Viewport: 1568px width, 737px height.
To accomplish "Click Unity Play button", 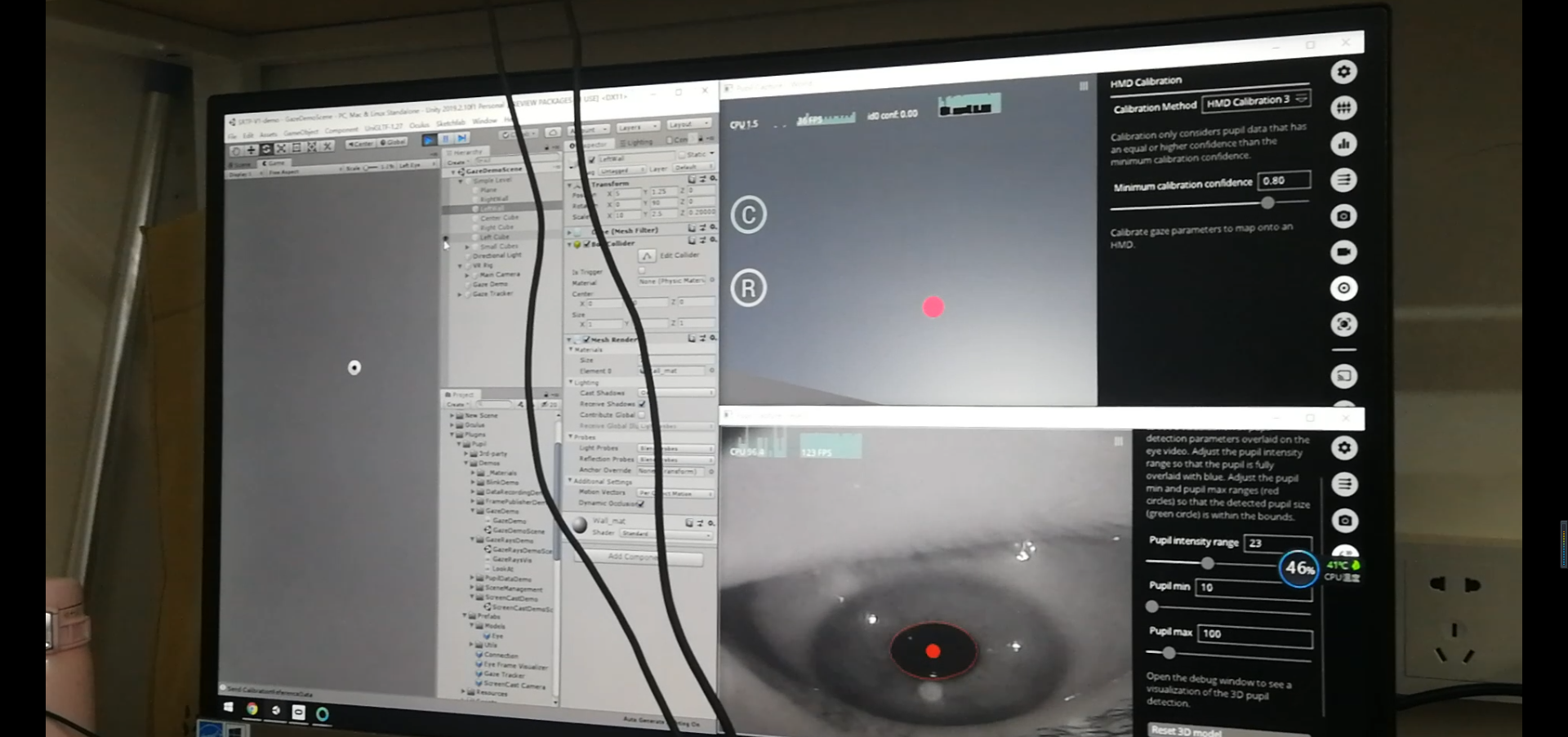I will 429,140.
